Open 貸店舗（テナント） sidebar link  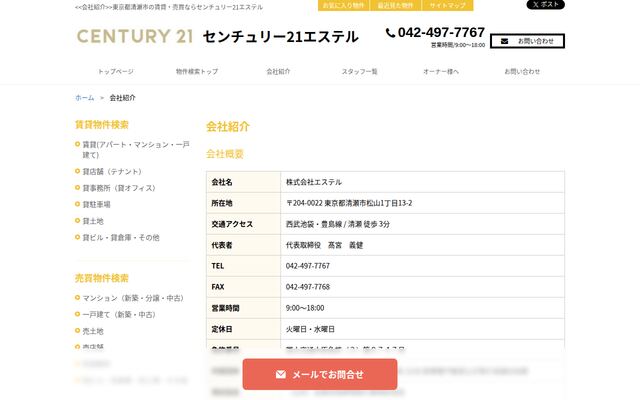pos(112,171)
